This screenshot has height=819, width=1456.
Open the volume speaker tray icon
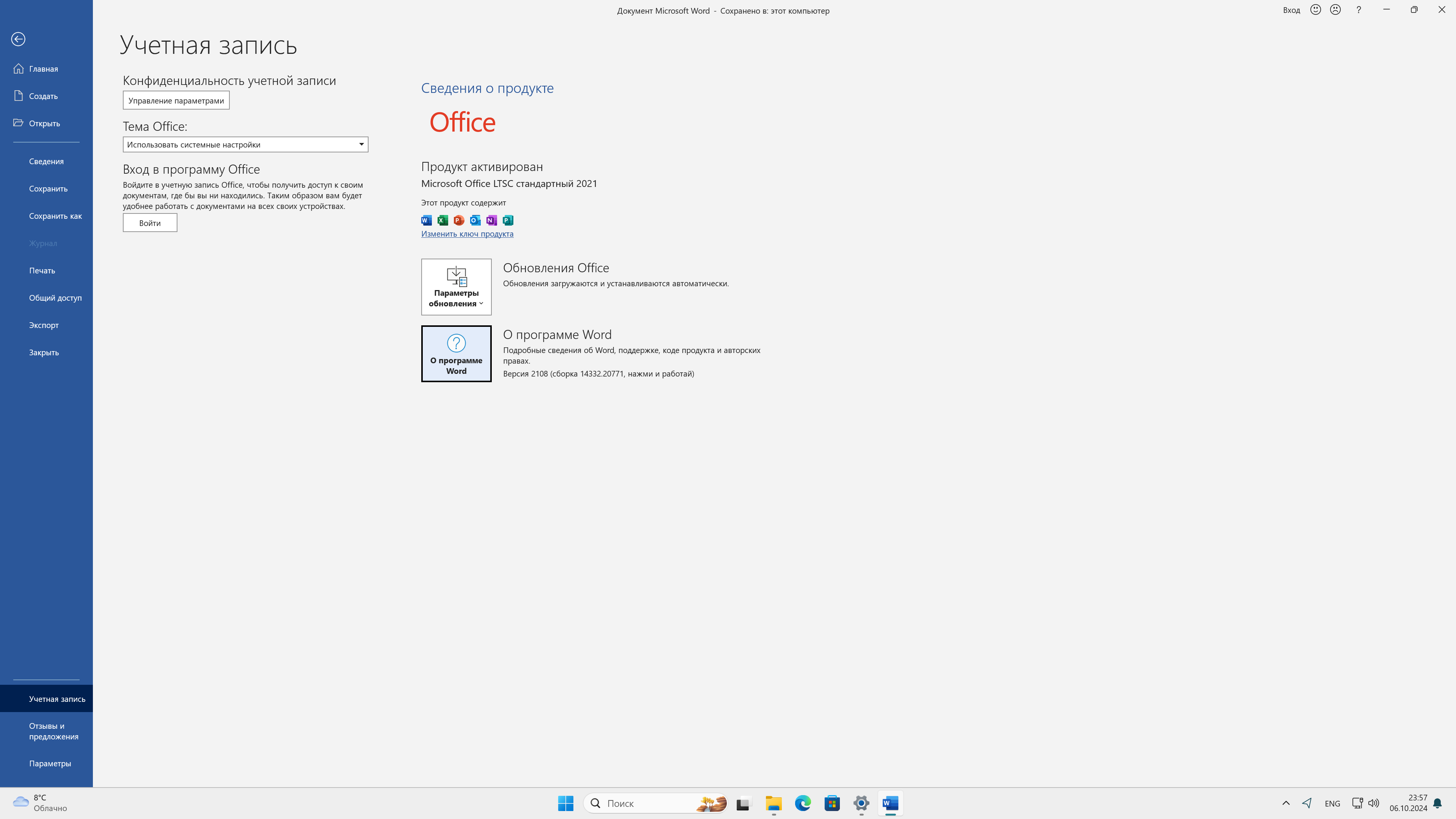coord(1373,803)
